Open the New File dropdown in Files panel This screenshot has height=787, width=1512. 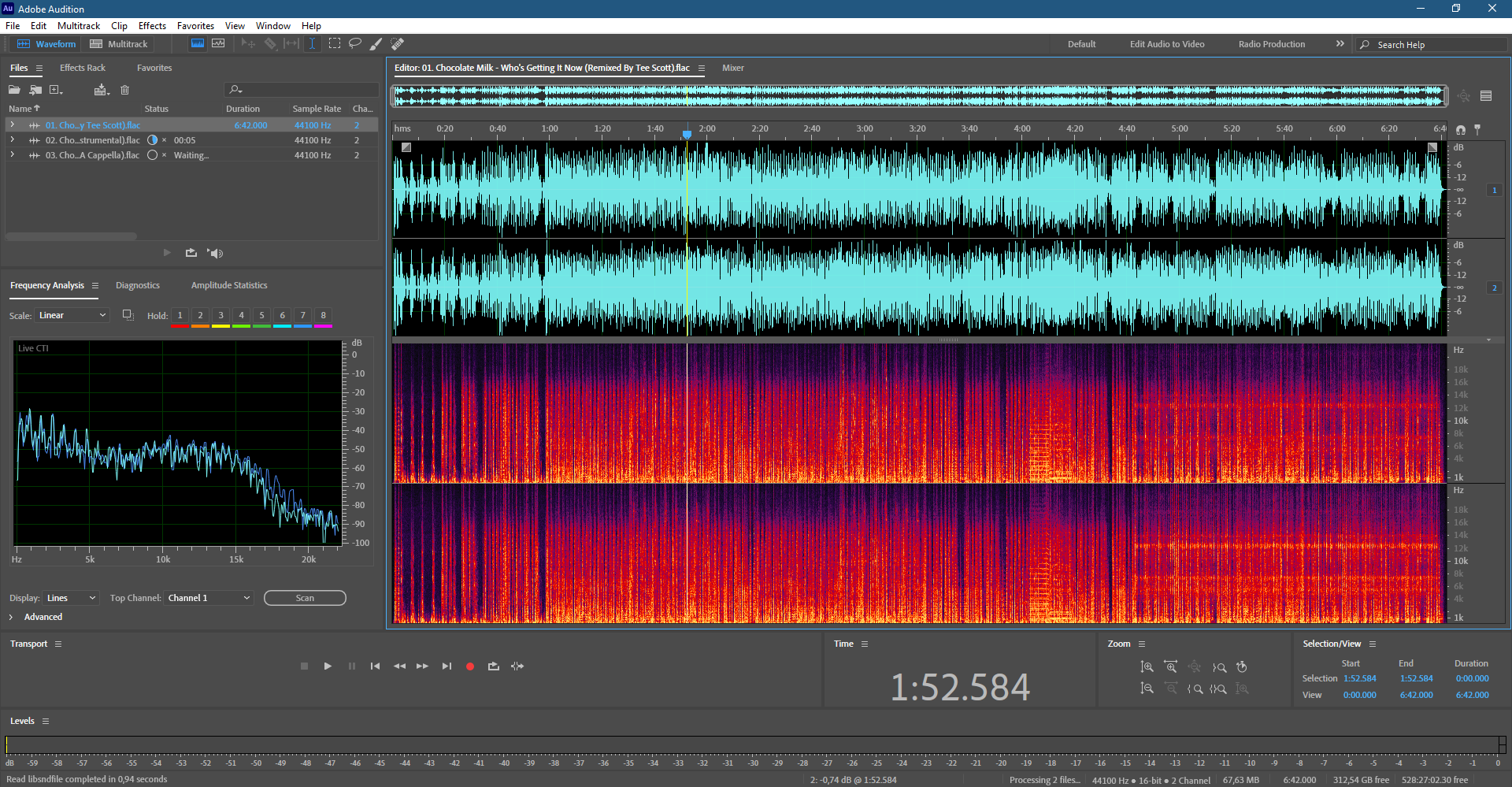(x=56, y=90)
